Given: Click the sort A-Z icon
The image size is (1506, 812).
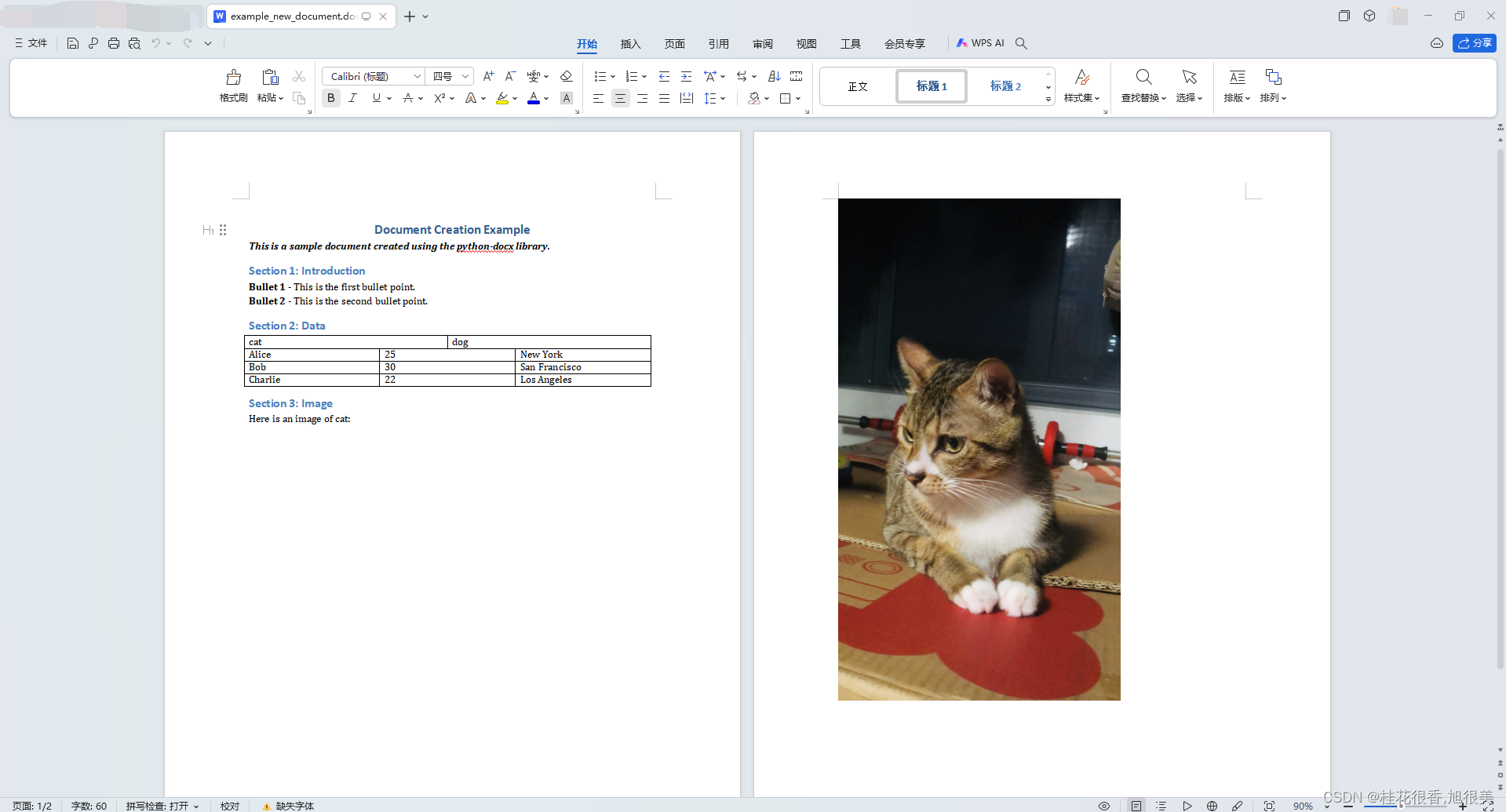Looking at the screenshot, I should [774, 76].
